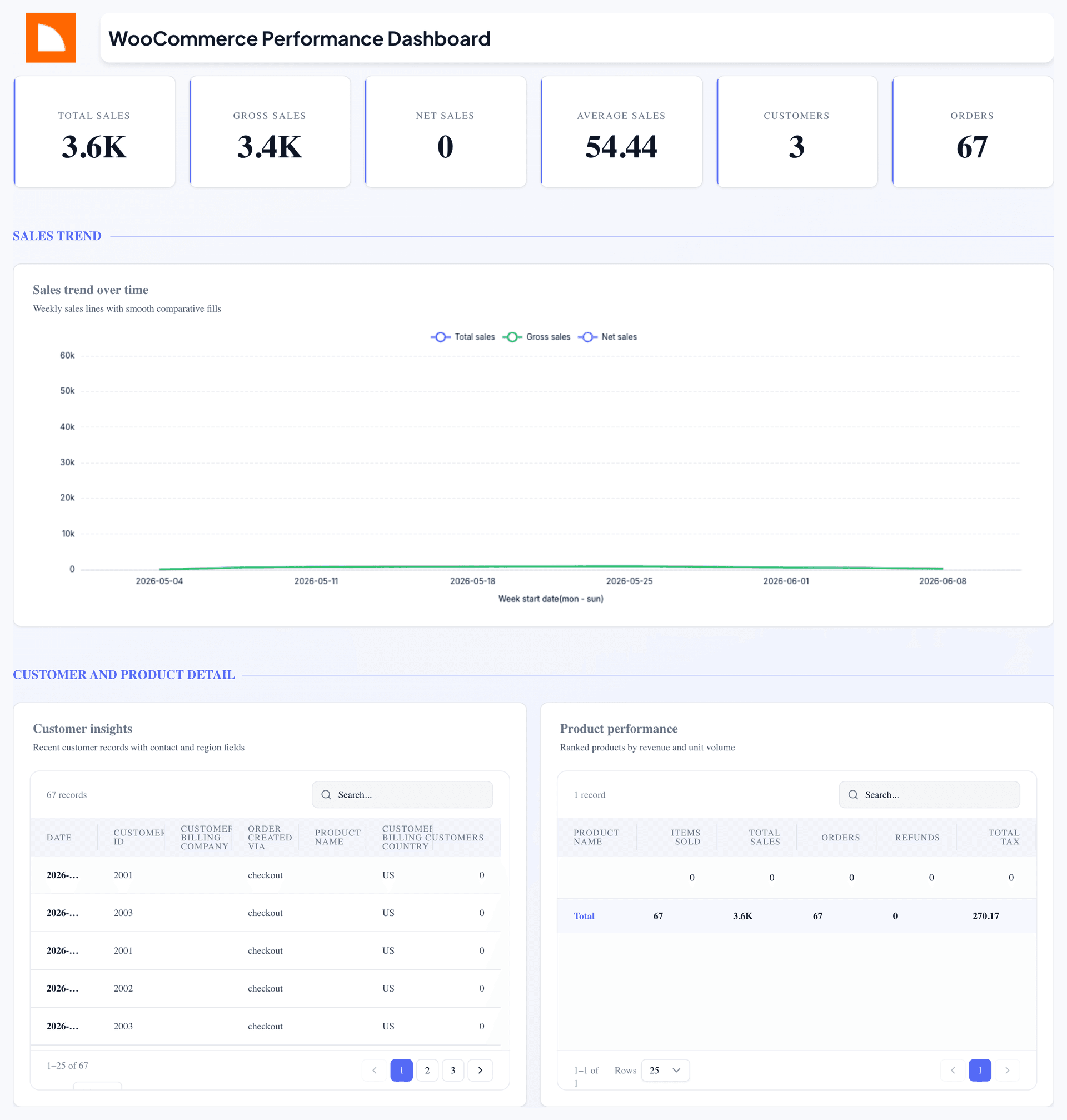Click the Gross Sales 3.4K card
This screenshot has width=1067, height=1120.
pos(270,131)
